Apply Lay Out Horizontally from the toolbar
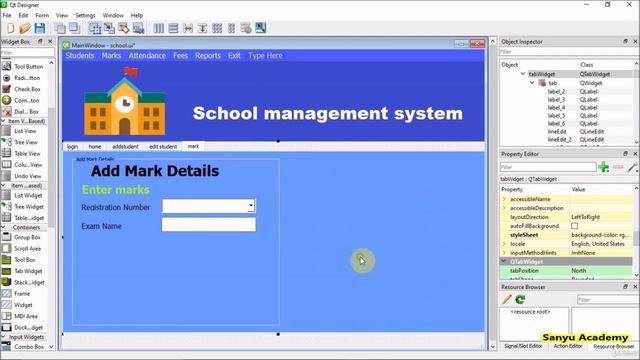Viewport: 640px width, 360px height. [159, 28]
